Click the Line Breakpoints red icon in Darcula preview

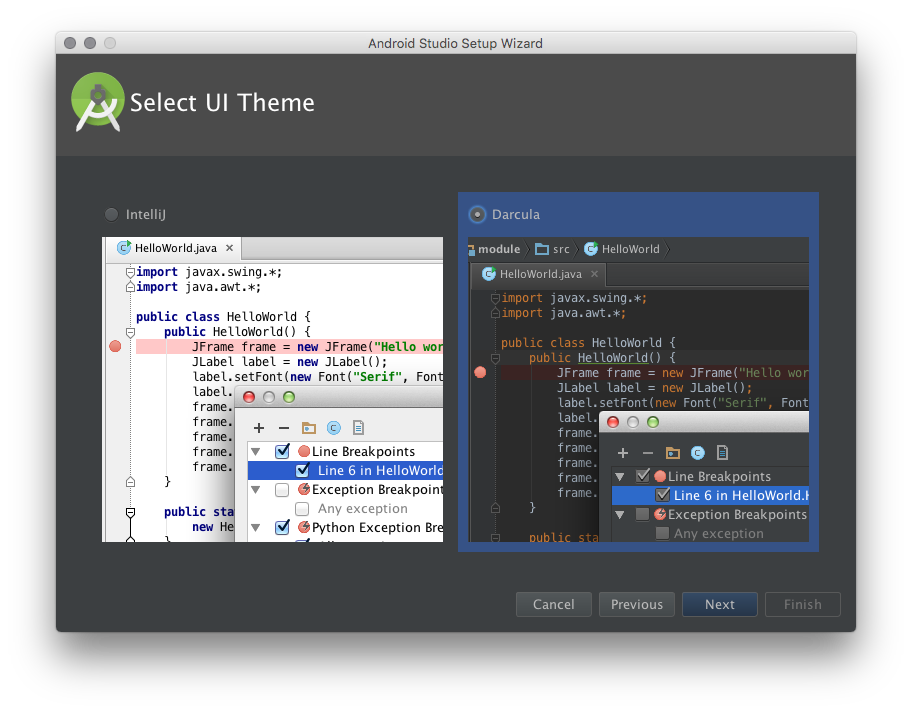coord(660,476)
